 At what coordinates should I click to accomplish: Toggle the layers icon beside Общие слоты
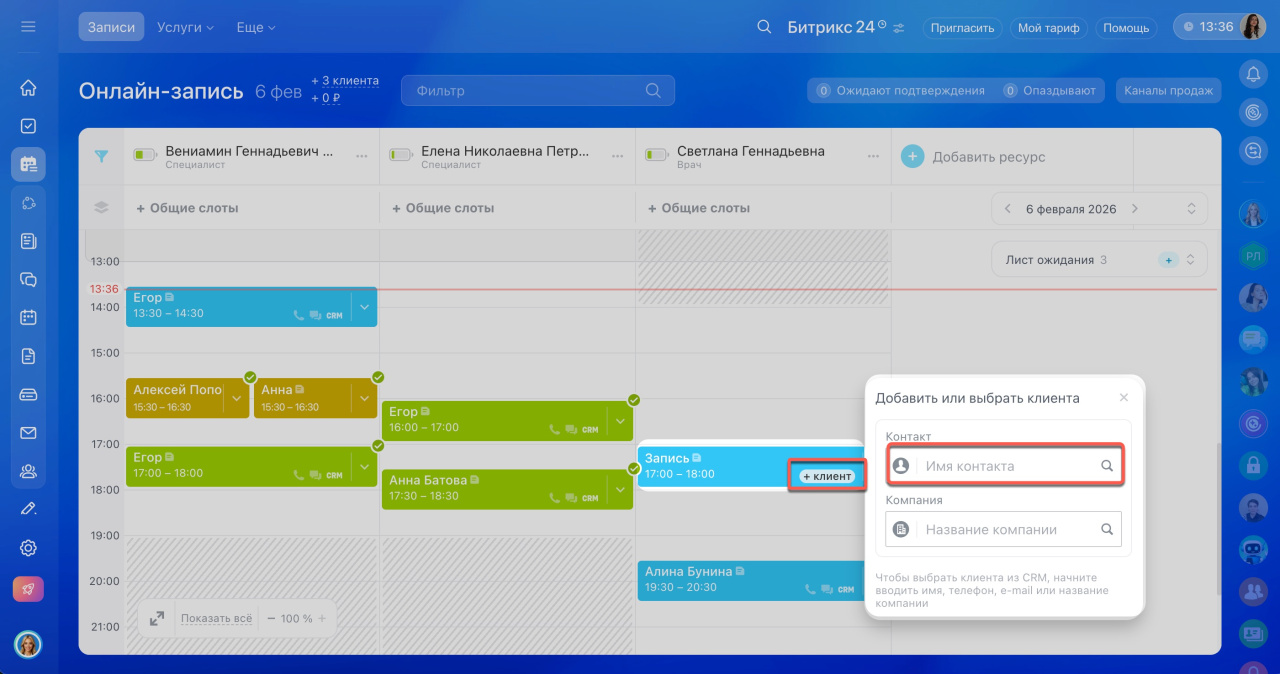101,208
